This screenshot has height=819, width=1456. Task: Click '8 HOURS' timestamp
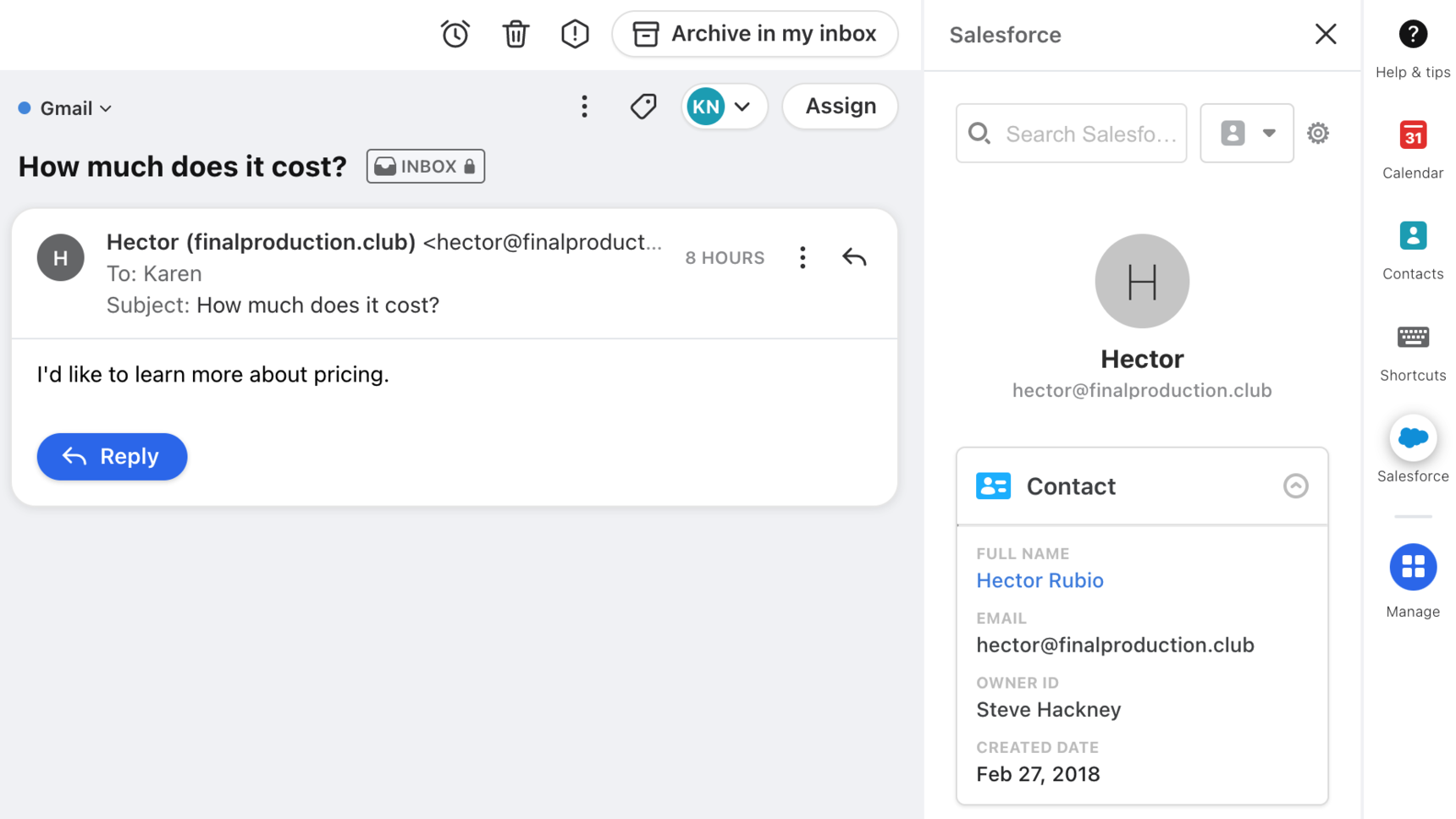tap(725, 258)
